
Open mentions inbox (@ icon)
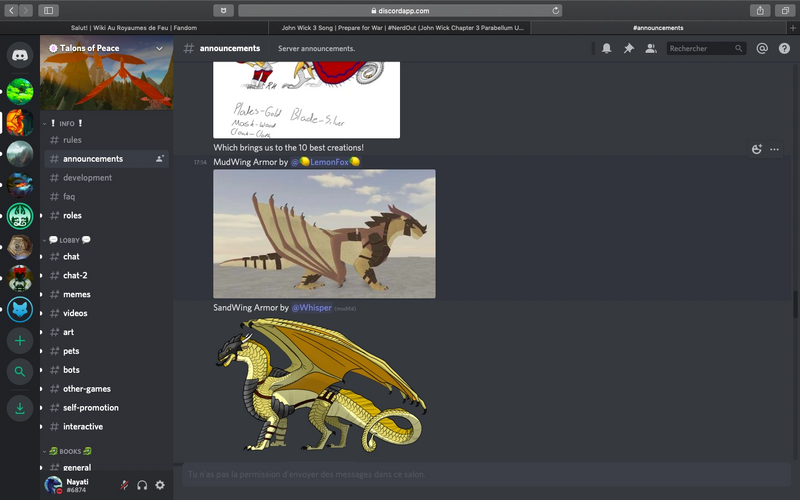[x=762, y=48]
